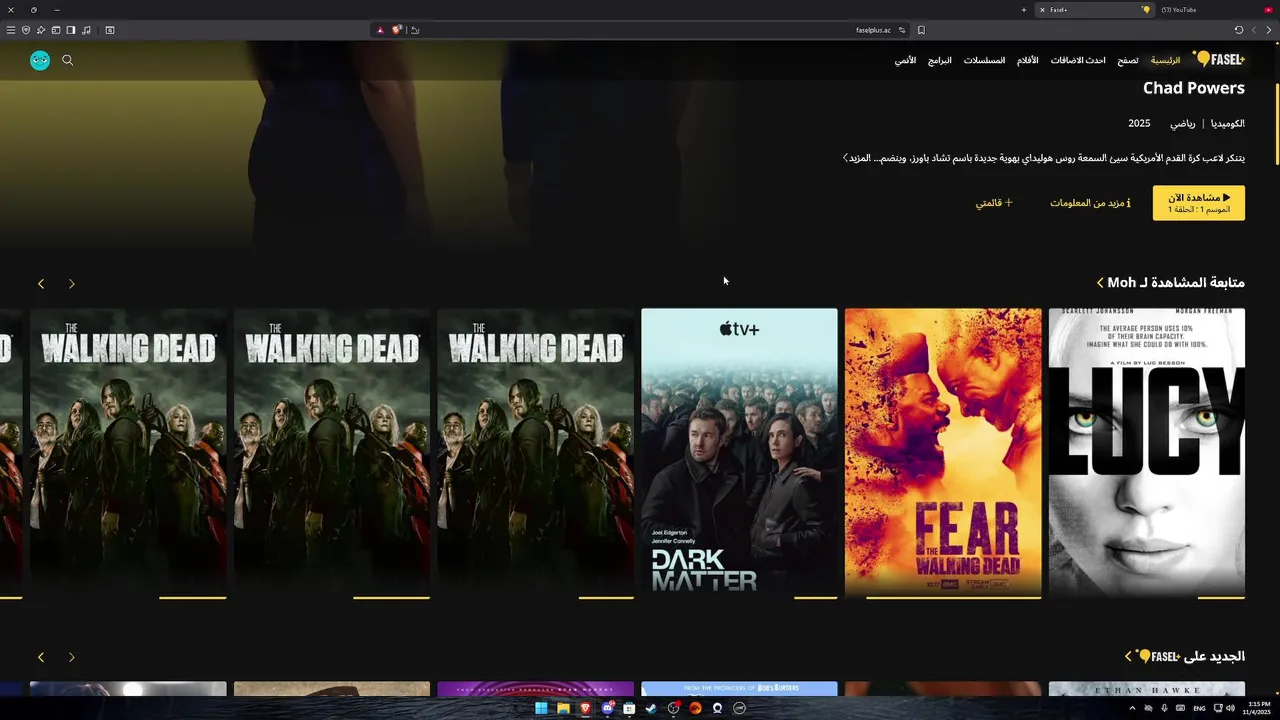Open احدث الاضافات menu item
The image size is (1280, 720).
point(1078,60)
